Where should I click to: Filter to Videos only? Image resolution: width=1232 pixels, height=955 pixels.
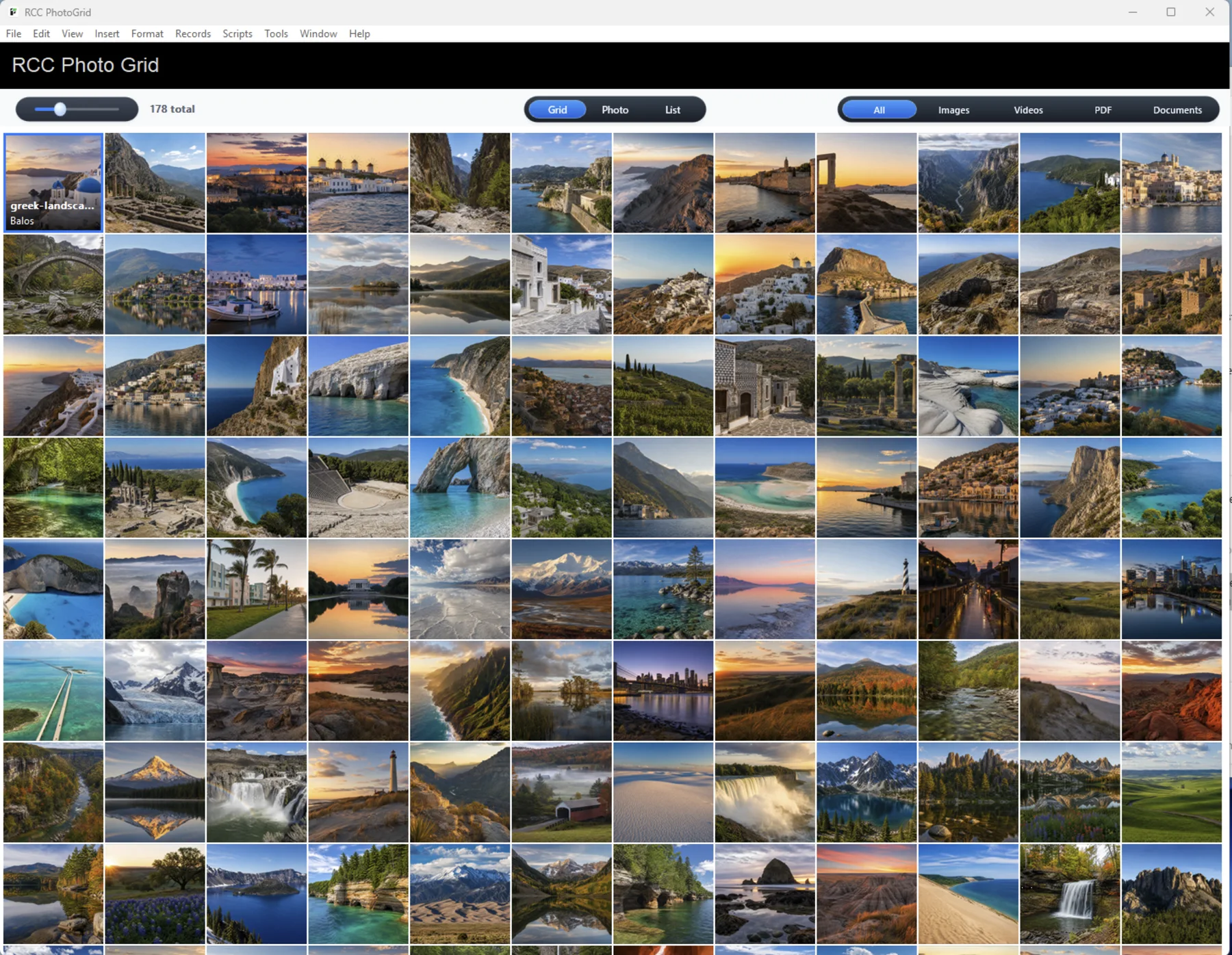coord(1028,109)
